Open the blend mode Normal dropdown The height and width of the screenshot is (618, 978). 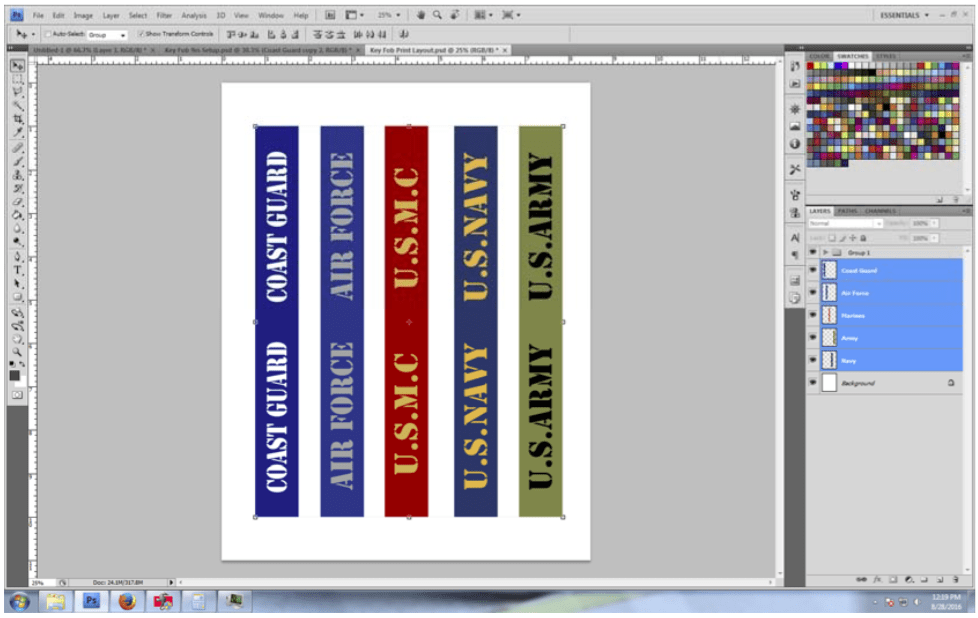[x=845, y=223]
